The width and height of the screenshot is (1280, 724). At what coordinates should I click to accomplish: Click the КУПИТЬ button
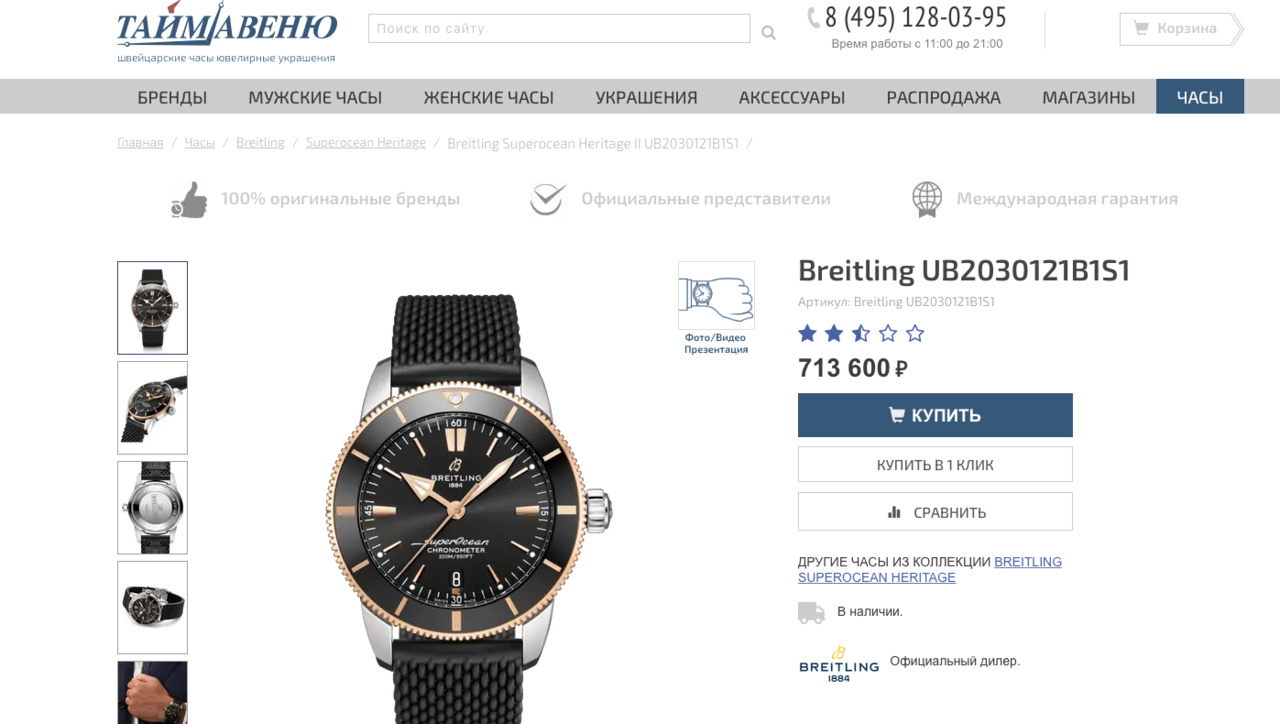click(x=935, y=415)
